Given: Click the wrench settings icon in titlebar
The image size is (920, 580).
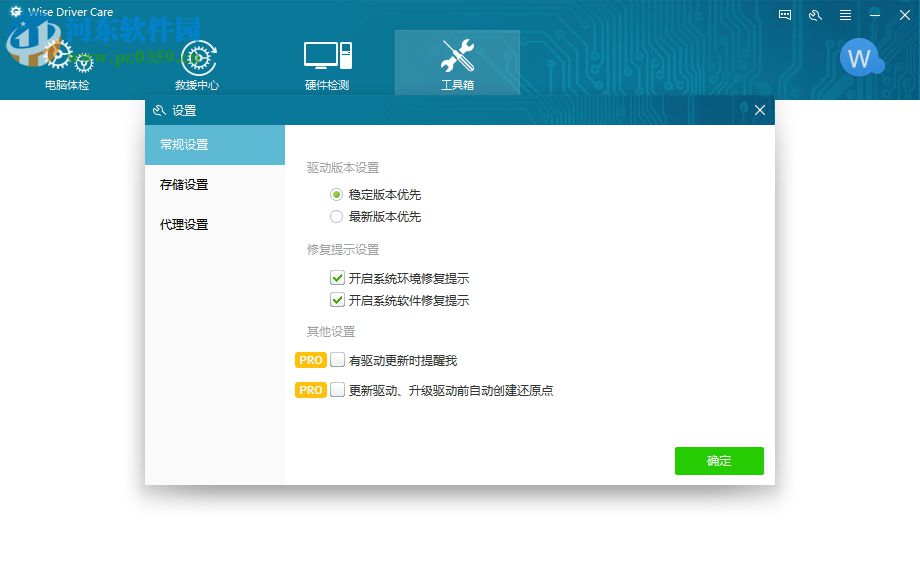Looking at the screenshot, I should click(813, 14).
